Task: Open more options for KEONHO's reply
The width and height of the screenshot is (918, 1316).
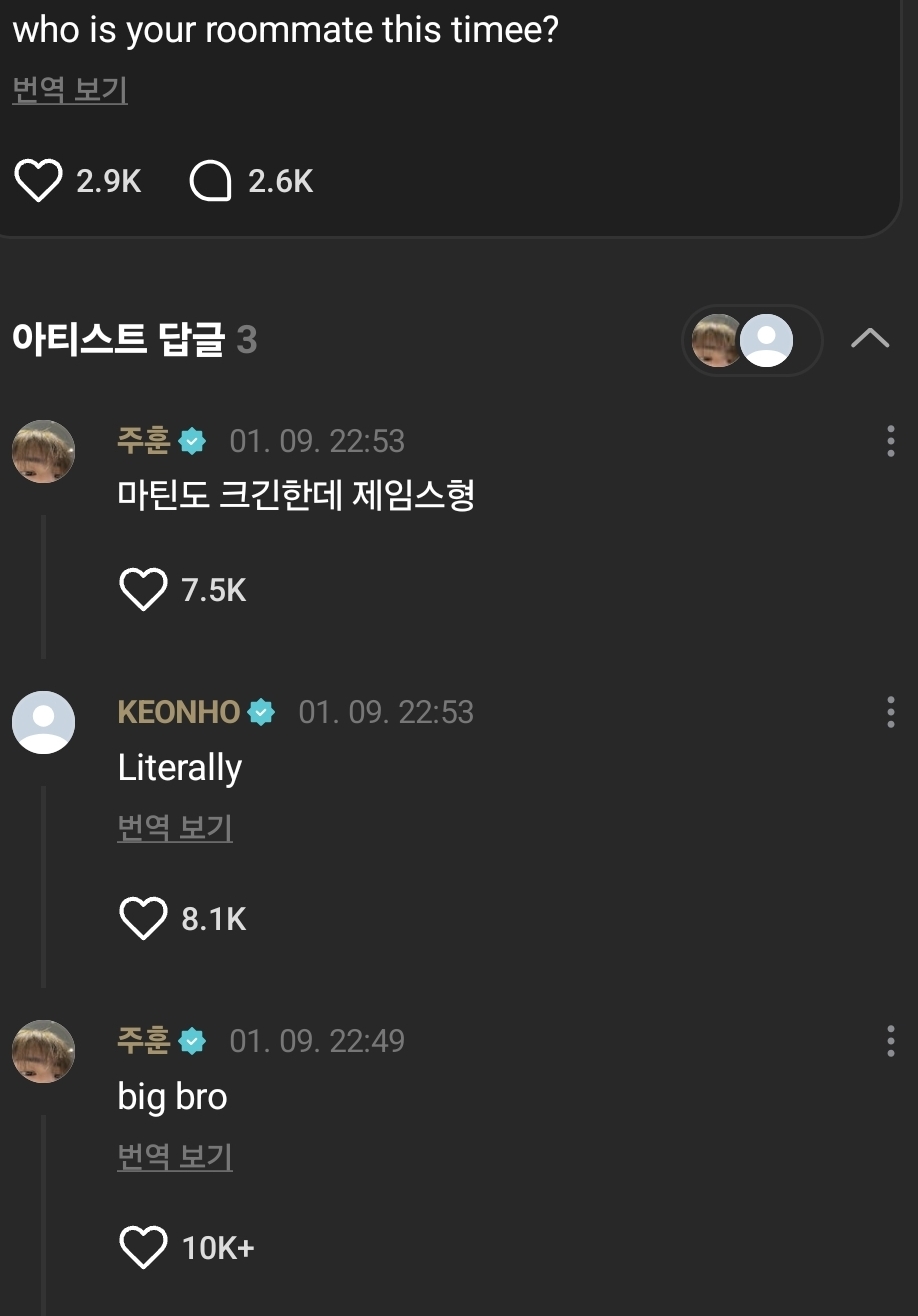Action: [890, 712]
